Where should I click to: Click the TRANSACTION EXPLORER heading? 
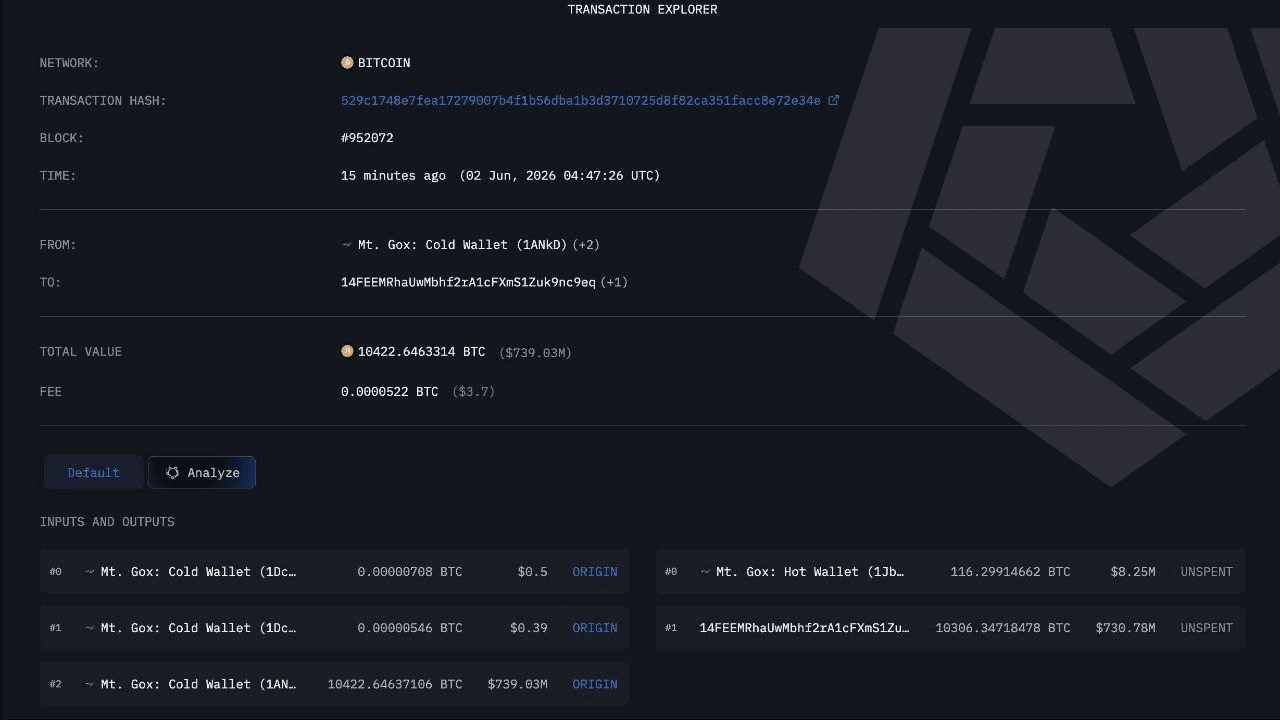point(642,10)
